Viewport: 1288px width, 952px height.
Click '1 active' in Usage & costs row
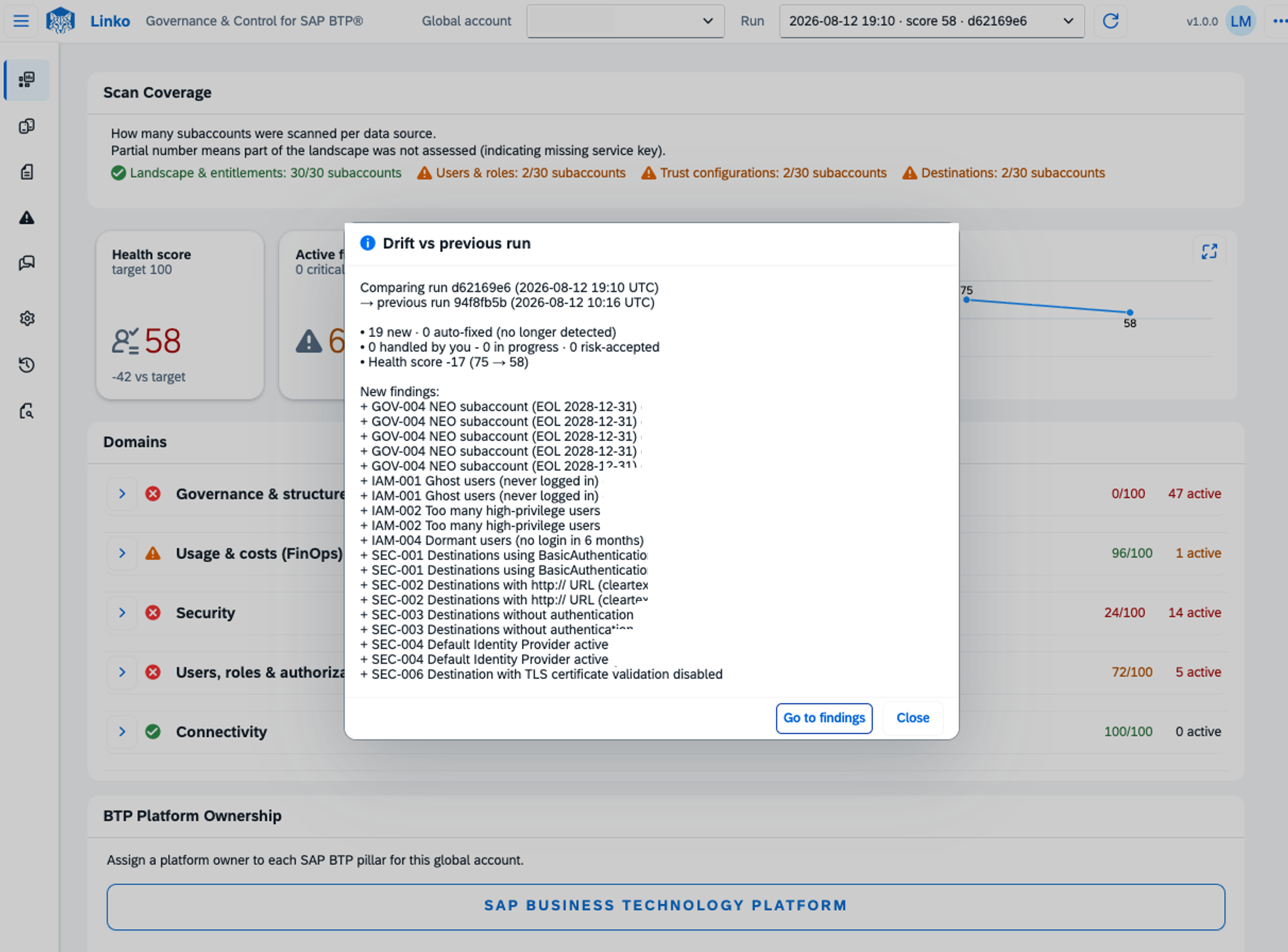(1198, 553)
